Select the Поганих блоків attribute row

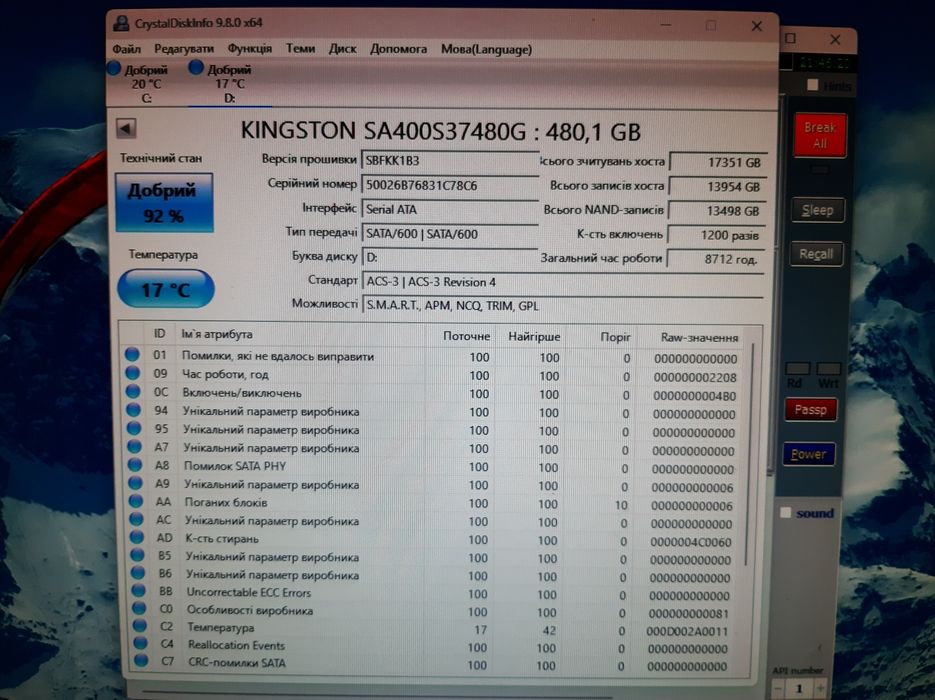point(434,503)
